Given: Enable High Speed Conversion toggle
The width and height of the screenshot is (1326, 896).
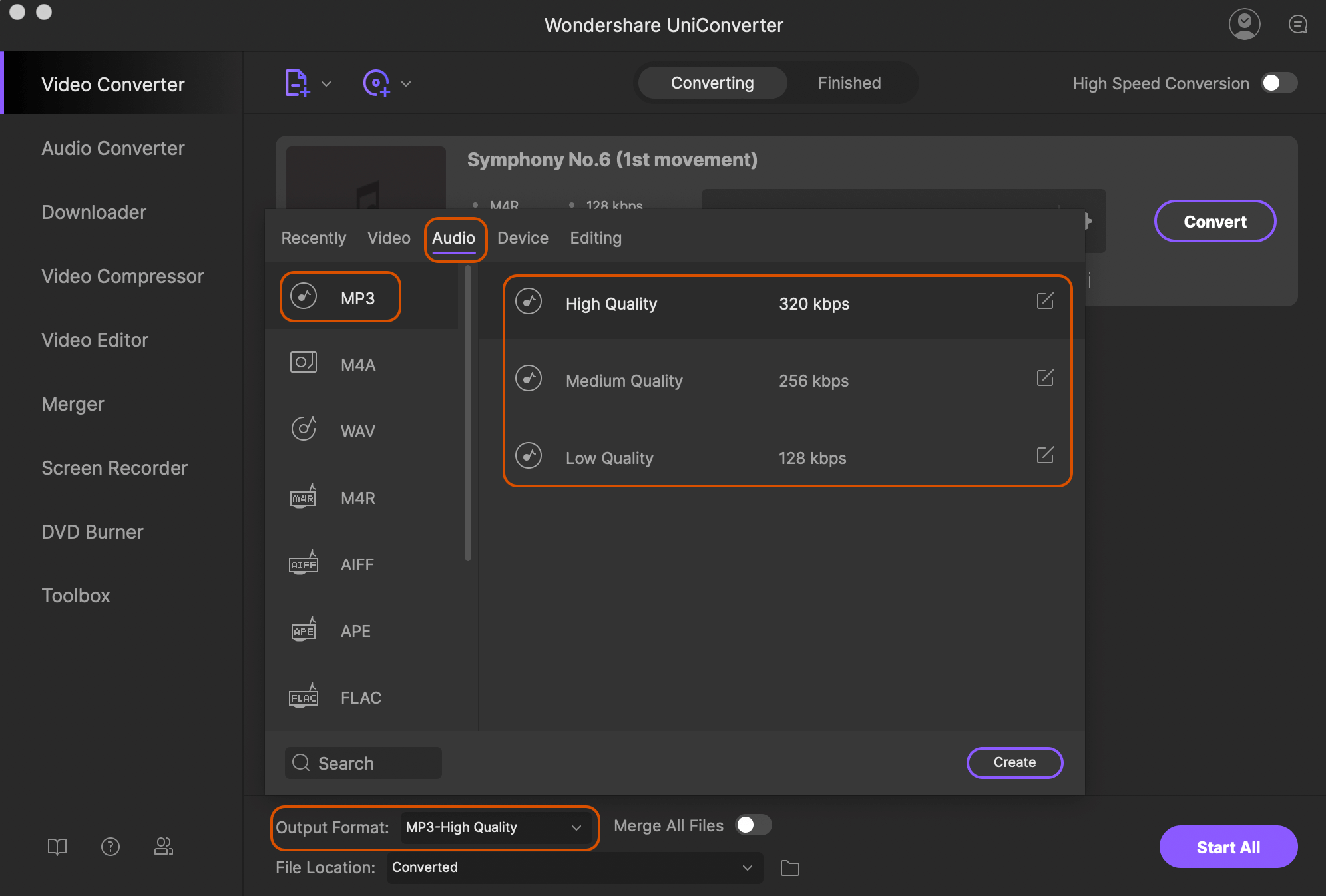Looking at the screenshot, I should [1279, 83].
